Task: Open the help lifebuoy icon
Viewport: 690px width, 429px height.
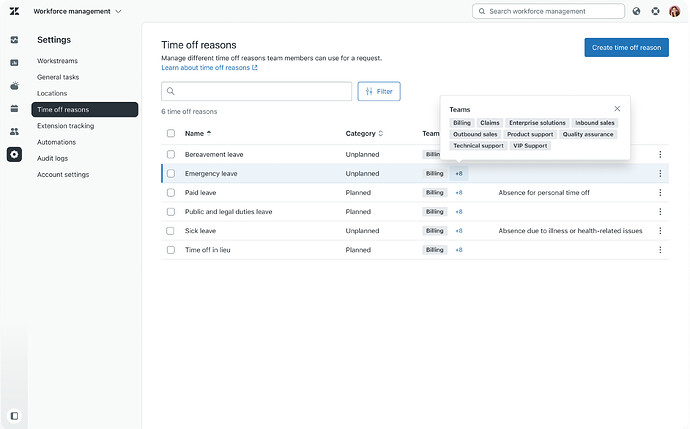Action: pos(655,11)
